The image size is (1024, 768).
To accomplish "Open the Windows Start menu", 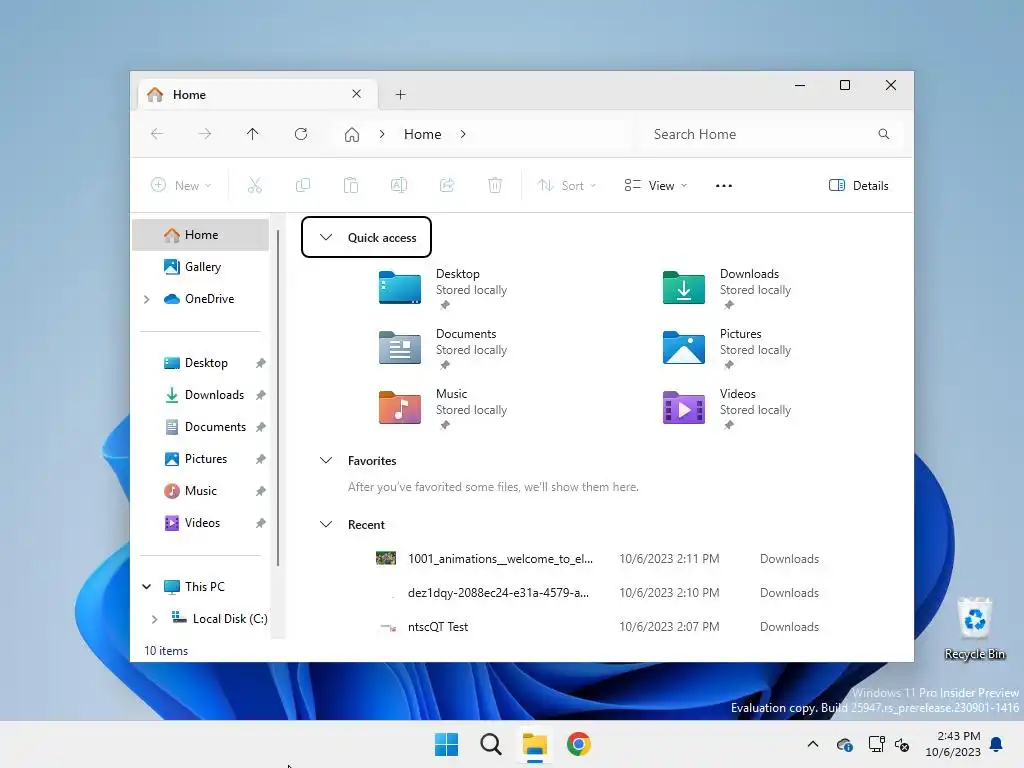I will tap(447, 744).
